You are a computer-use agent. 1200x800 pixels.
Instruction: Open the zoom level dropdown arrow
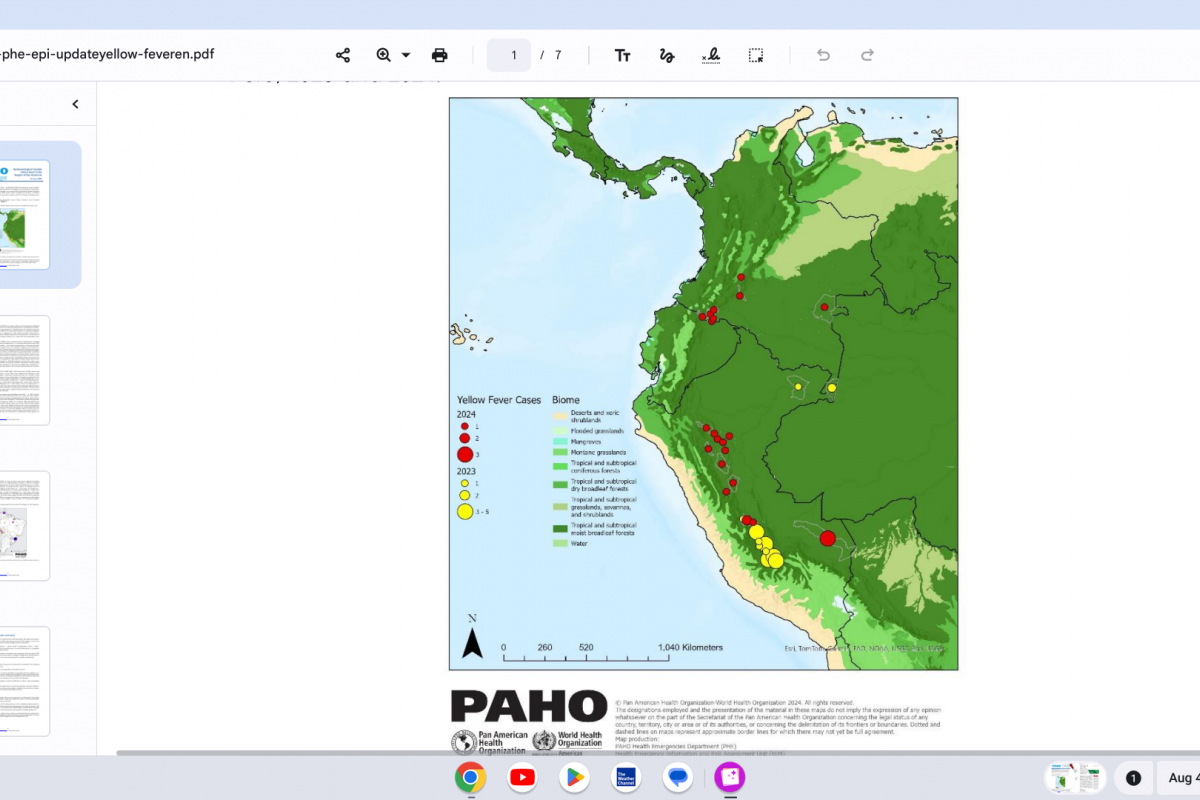tap(406, 55)
